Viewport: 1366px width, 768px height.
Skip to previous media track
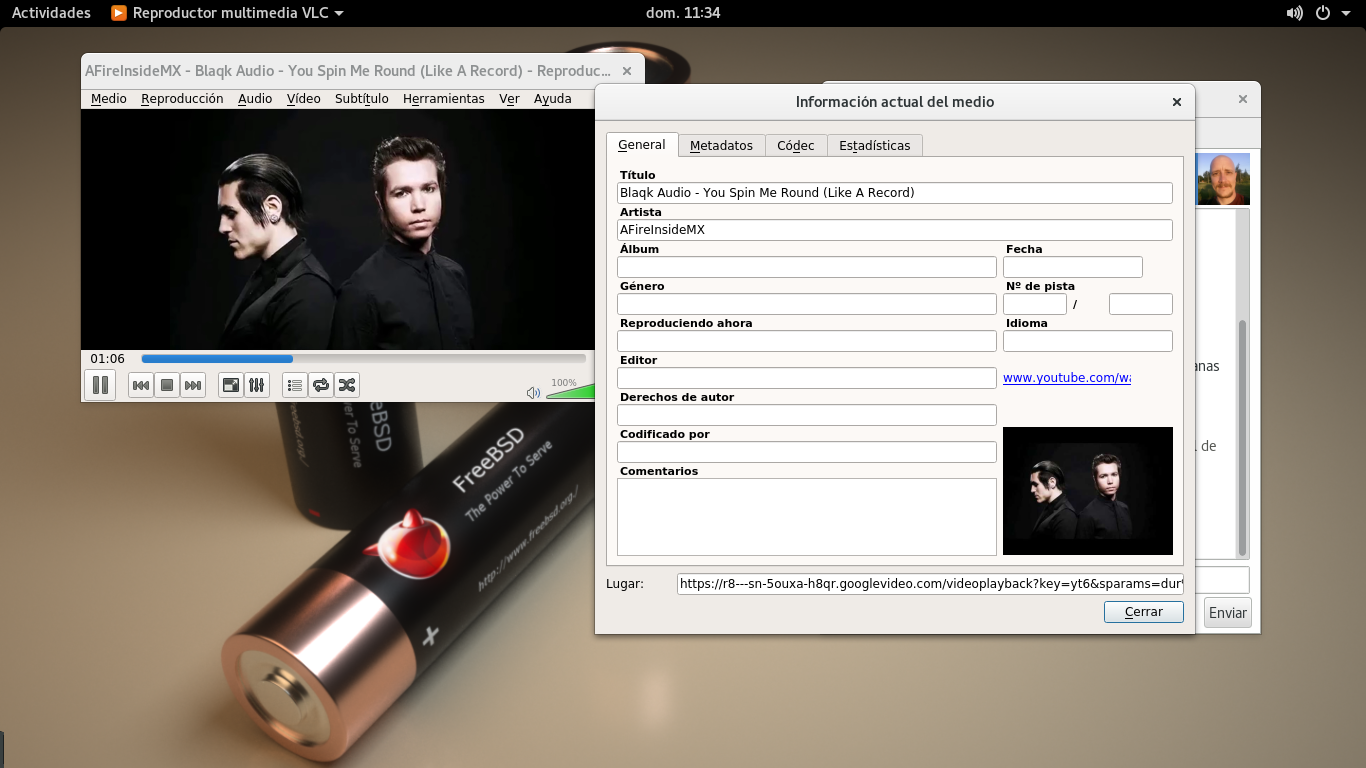tap(141, 385)
